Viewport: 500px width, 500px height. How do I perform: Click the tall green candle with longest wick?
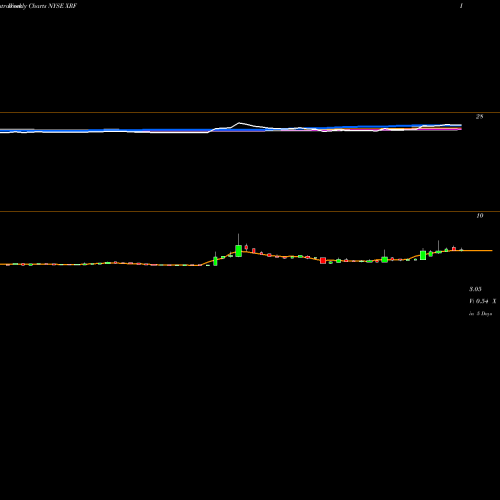coord(238,250)
